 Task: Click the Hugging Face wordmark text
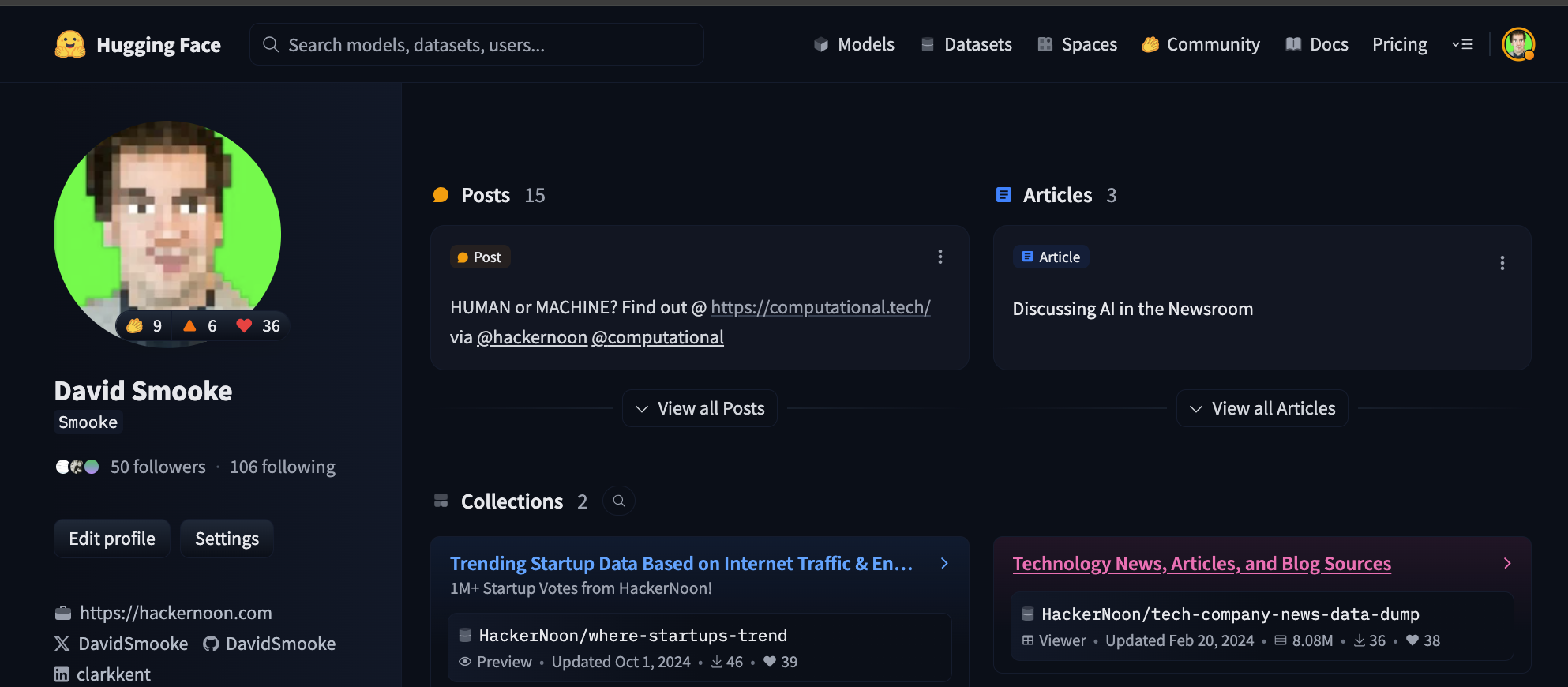point(159,45)
